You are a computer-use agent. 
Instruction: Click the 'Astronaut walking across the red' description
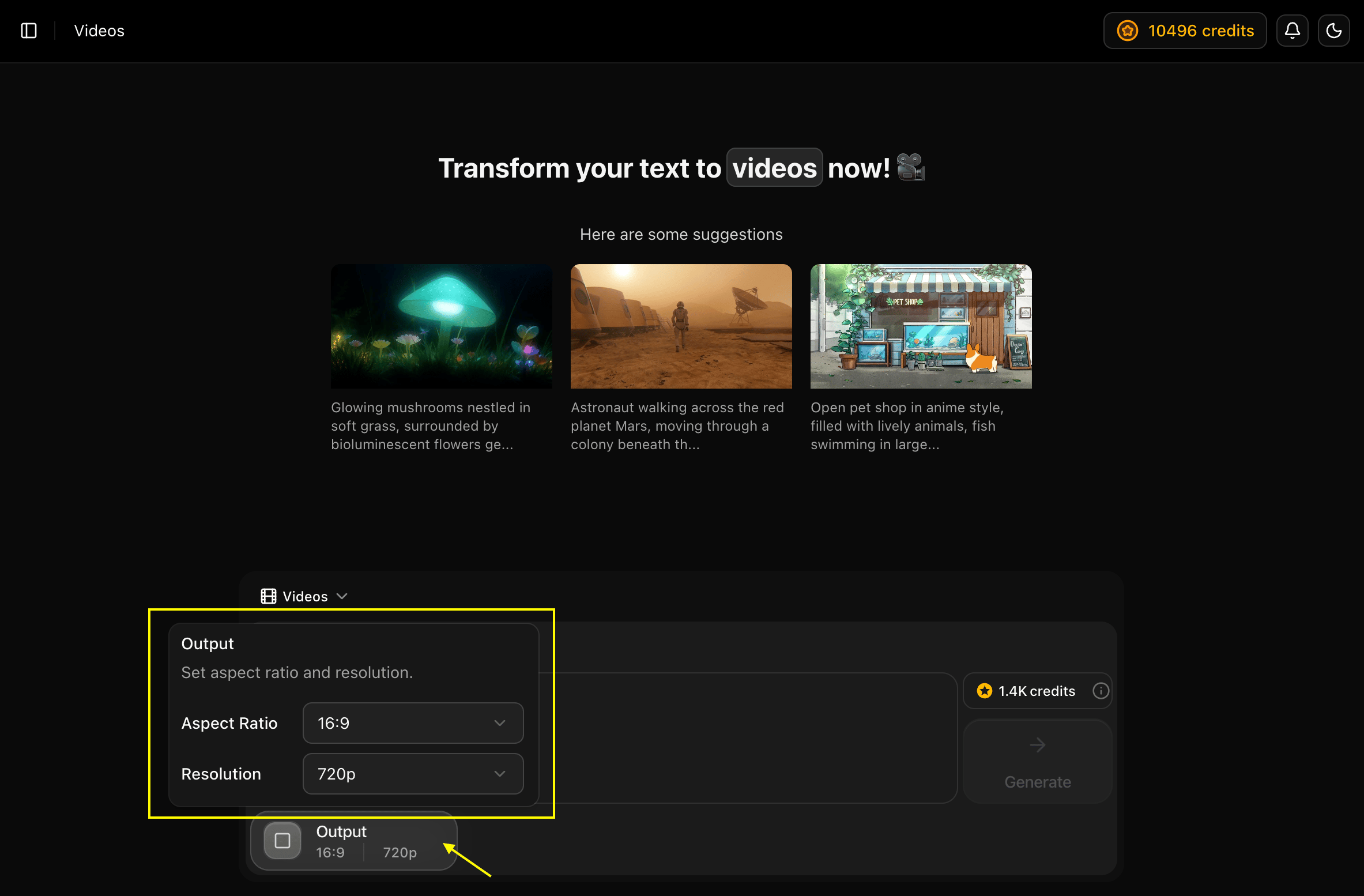point(677,426)
